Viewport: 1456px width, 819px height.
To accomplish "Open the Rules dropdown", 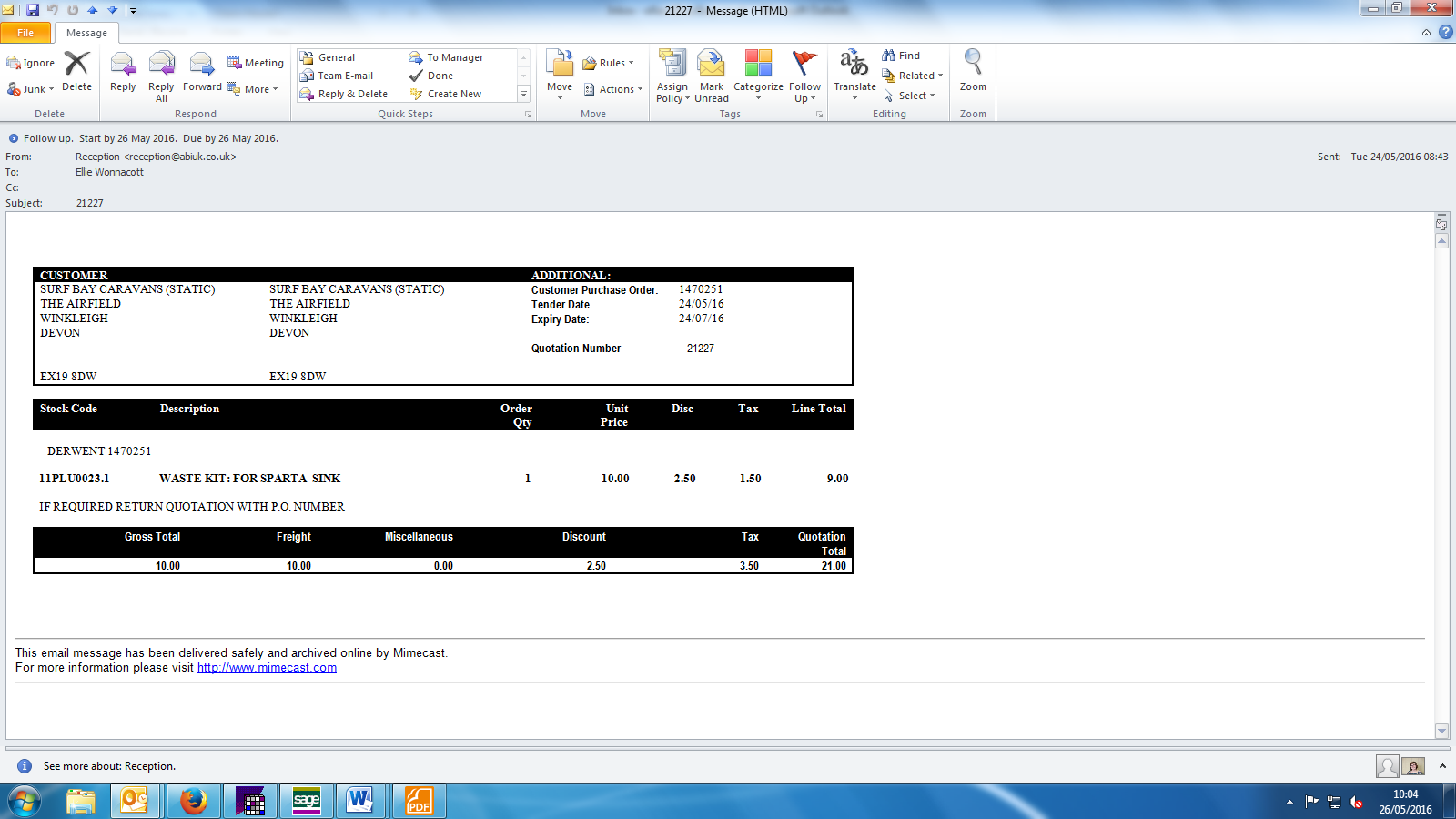I will pos(609,63).
